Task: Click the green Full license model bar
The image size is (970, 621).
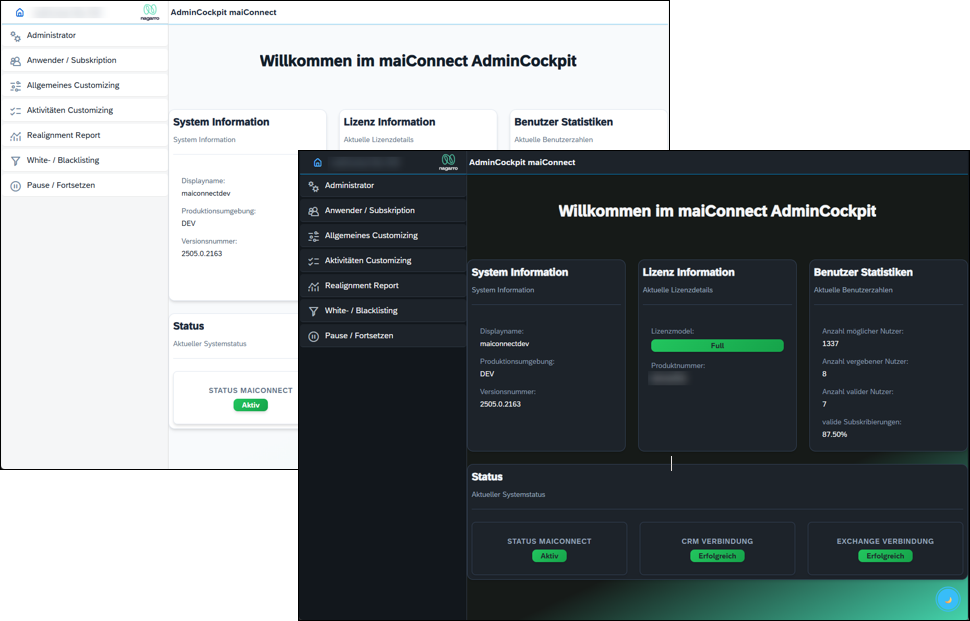Action: click(717, 345)
